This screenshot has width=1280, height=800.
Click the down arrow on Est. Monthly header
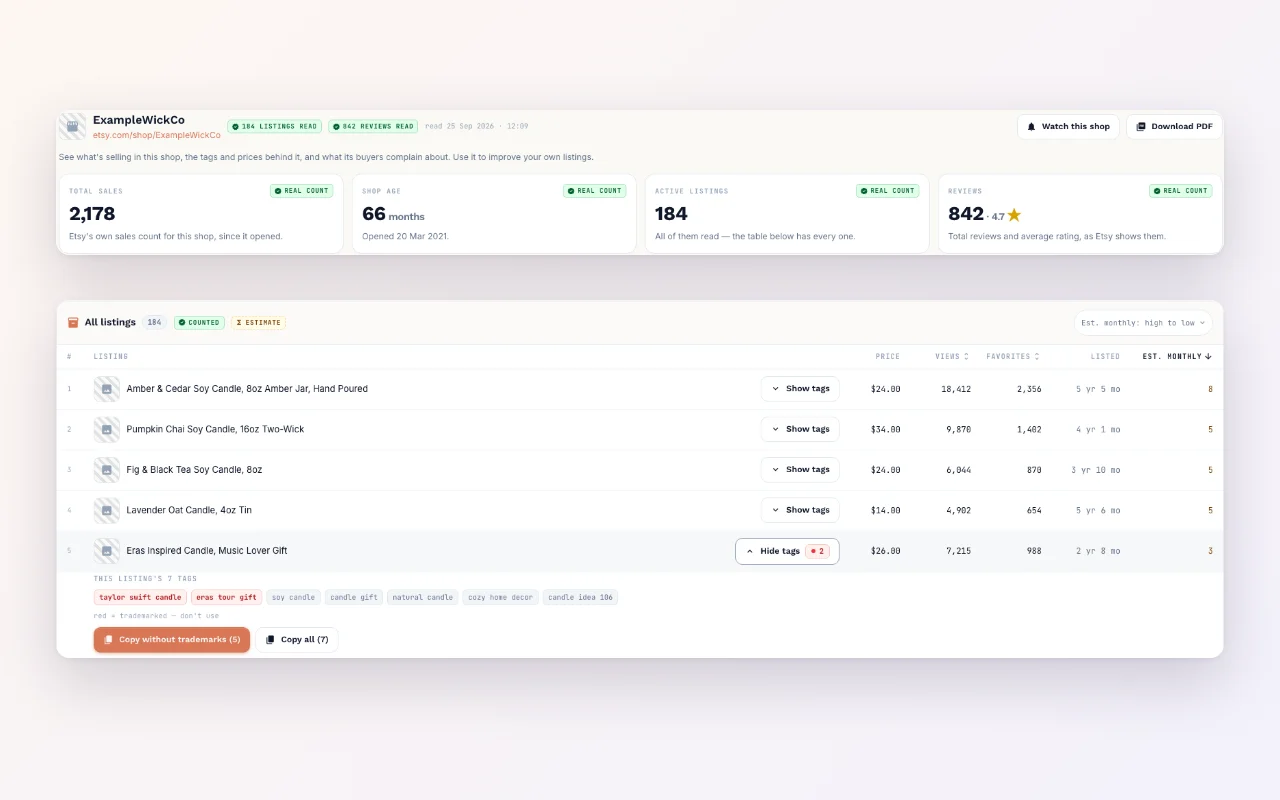tap(1208, 357)
